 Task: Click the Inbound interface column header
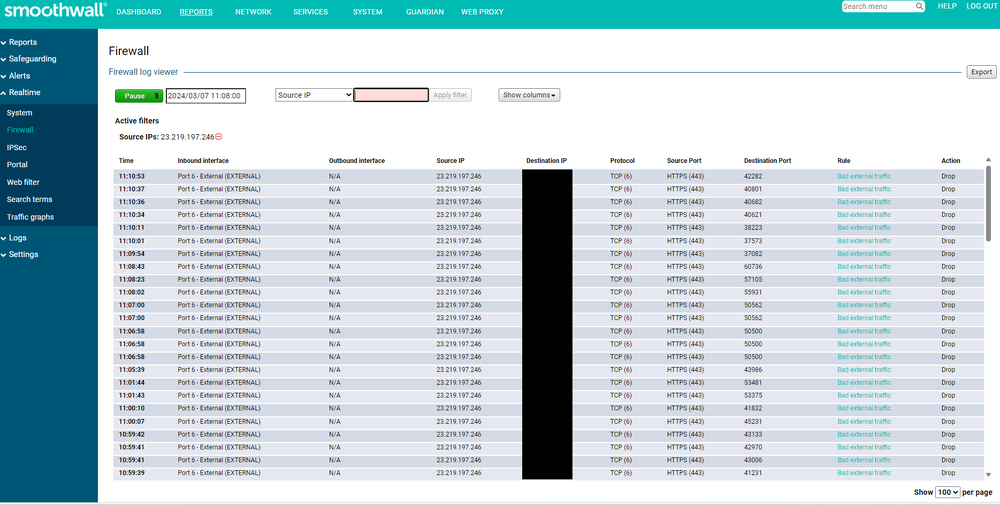tap(203, 161)
